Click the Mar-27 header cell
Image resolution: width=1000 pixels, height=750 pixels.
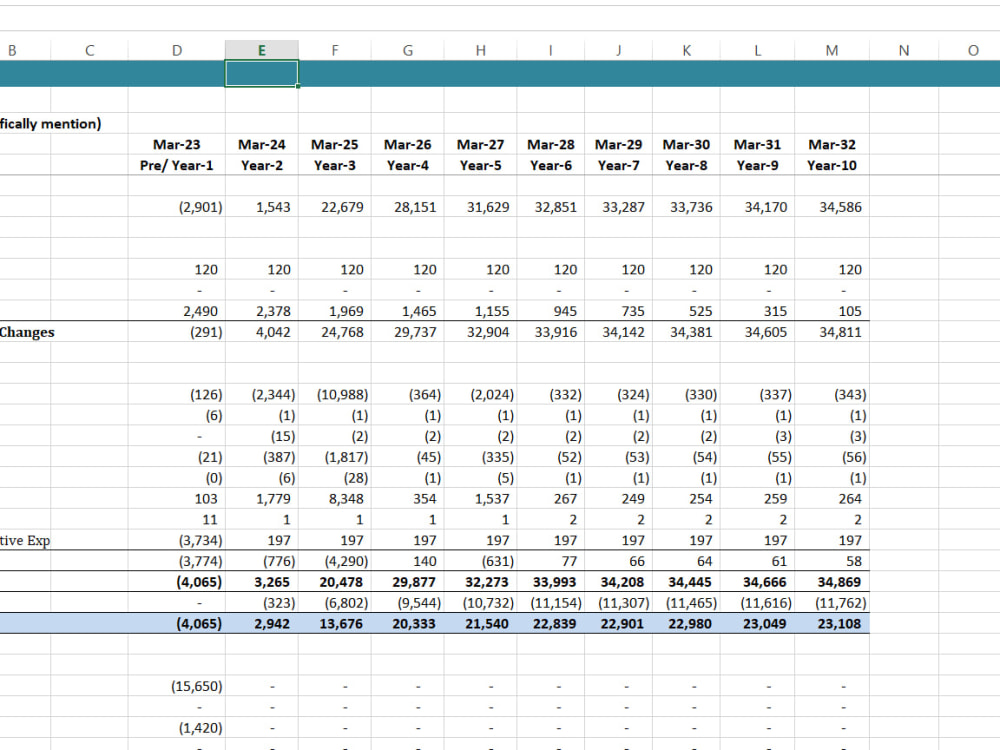pyautogui.click(x=480, y=145)
